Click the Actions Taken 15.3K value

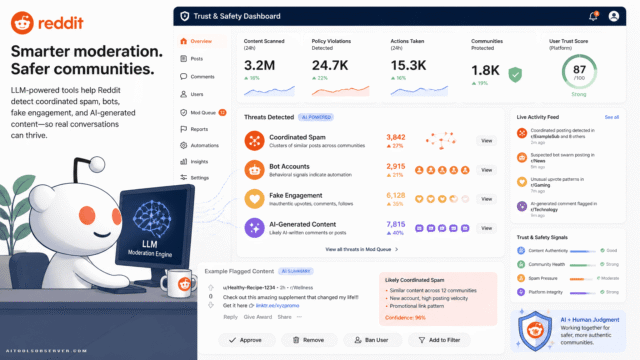408,65
